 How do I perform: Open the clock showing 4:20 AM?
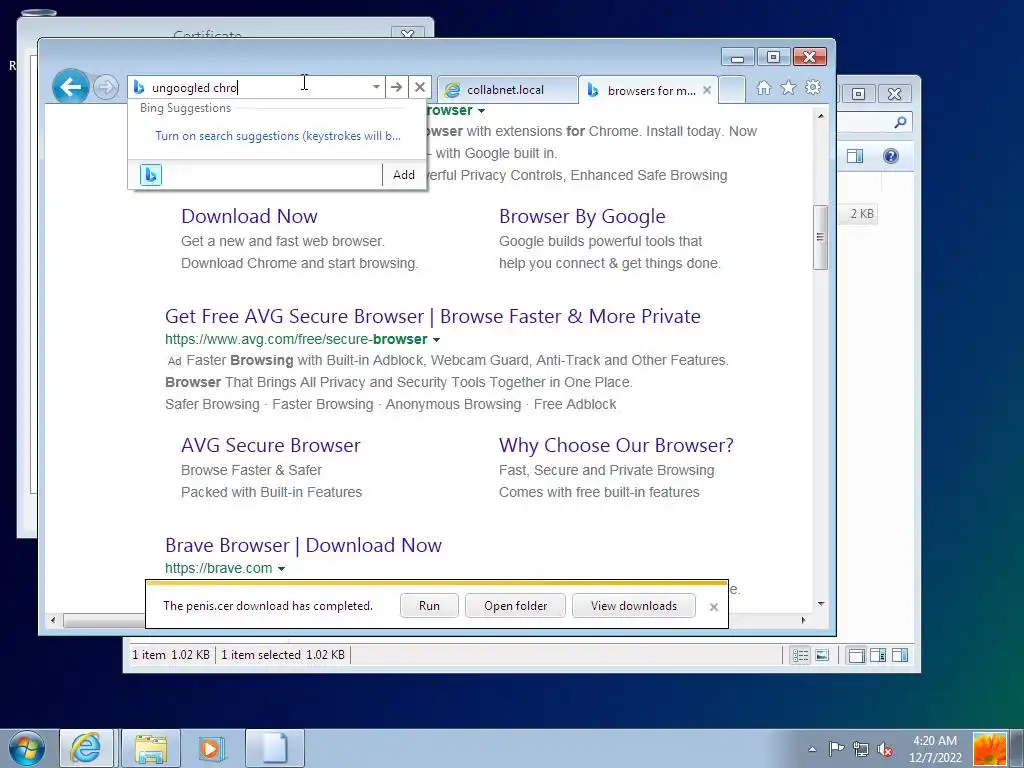coord(935,749)
